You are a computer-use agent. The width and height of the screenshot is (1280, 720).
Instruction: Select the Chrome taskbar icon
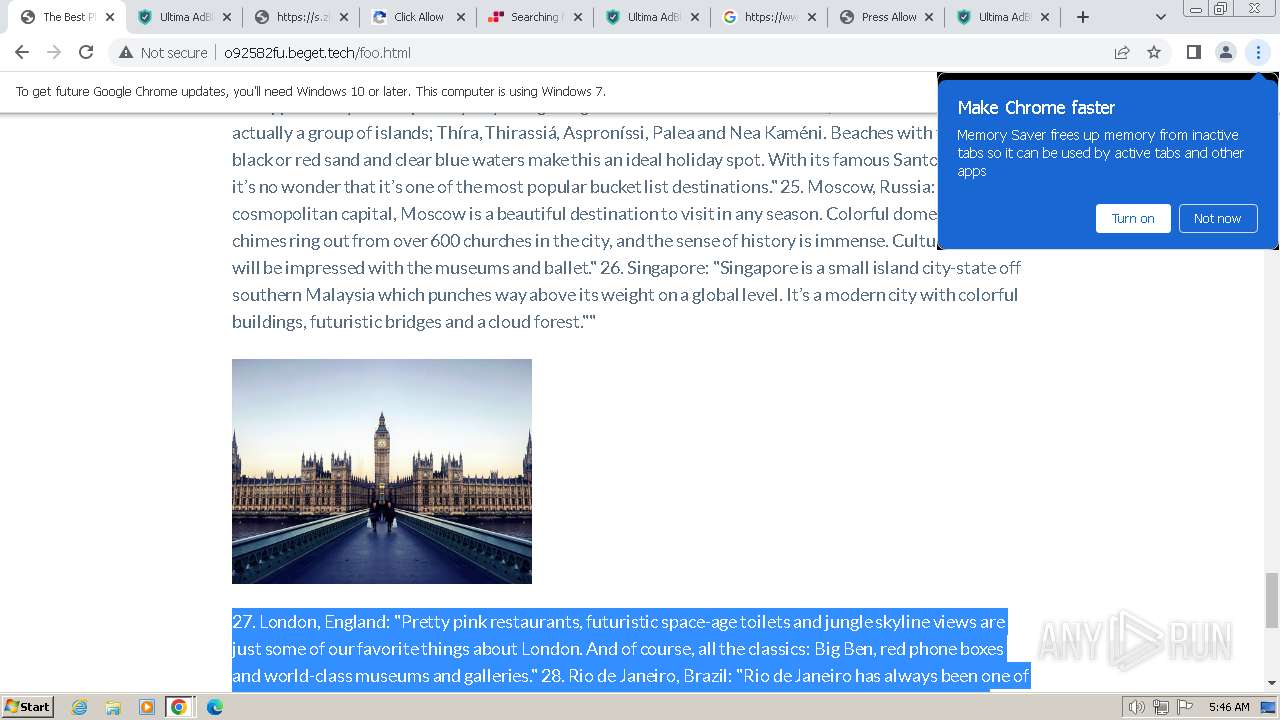click(x=179, y=707)
